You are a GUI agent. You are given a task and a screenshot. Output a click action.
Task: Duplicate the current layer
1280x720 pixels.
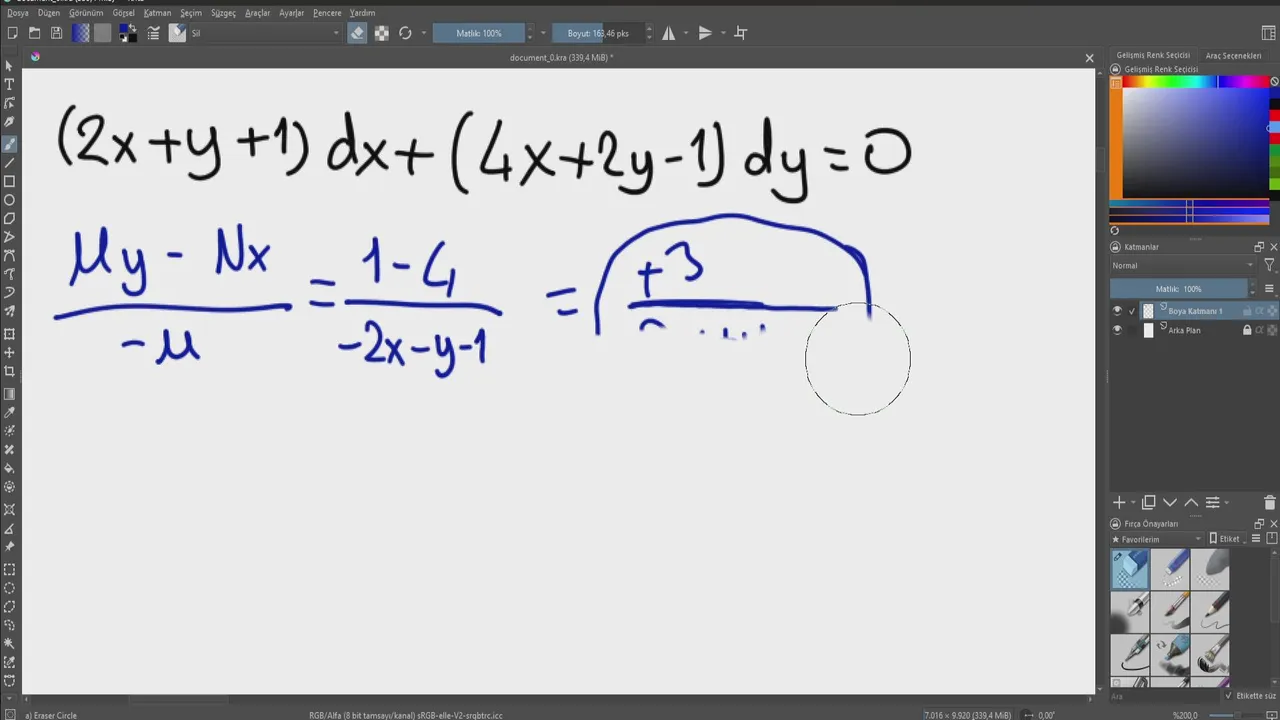[x=1148, y=502]
